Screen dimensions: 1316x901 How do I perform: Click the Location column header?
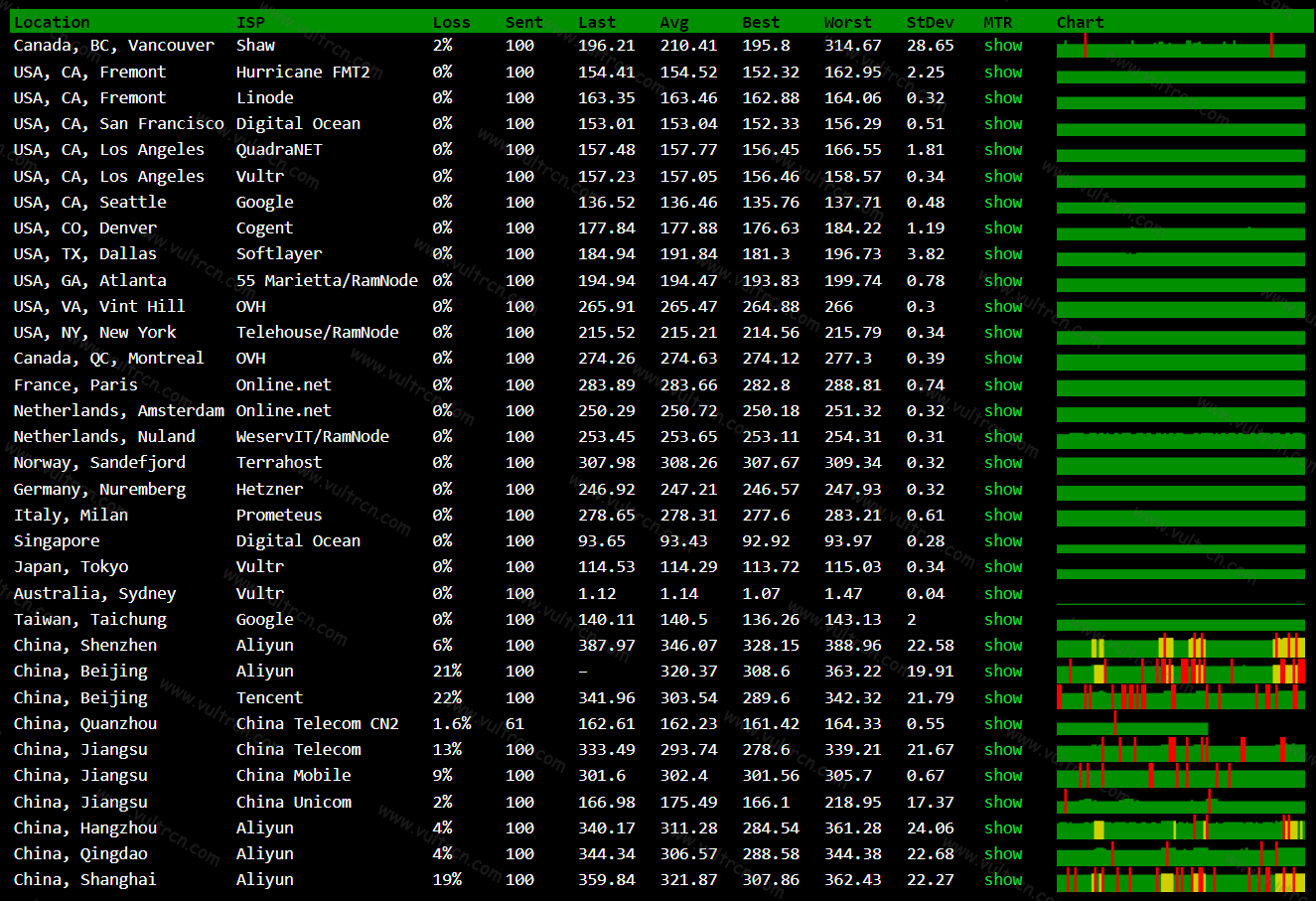point(52,22)
